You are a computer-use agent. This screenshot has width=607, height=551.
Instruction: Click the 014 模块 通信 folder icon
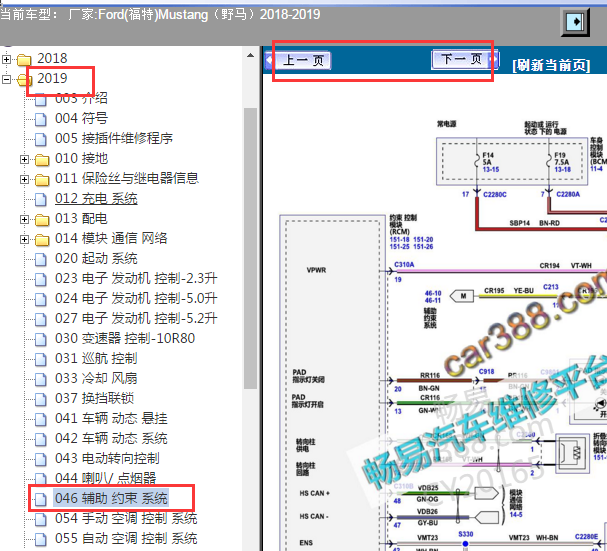coord(42,240)
